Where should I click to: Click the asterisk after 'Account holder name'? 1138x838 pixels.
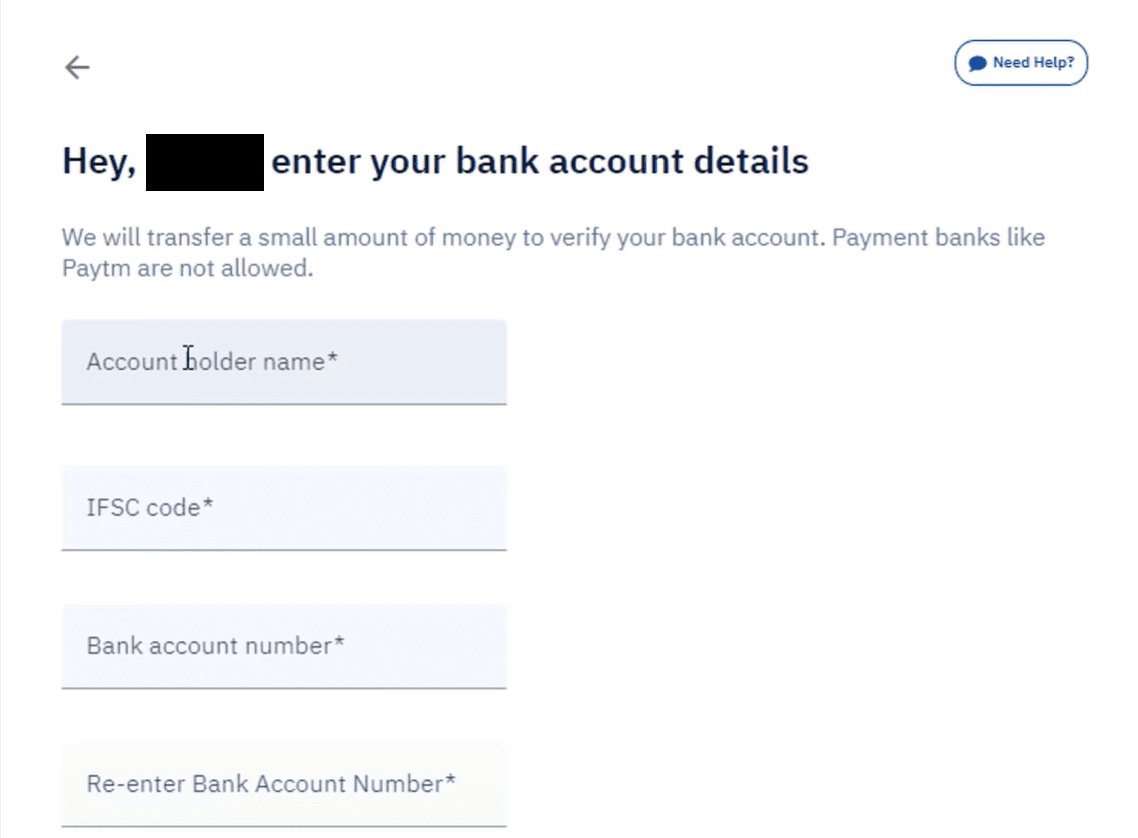click(332, 360)
